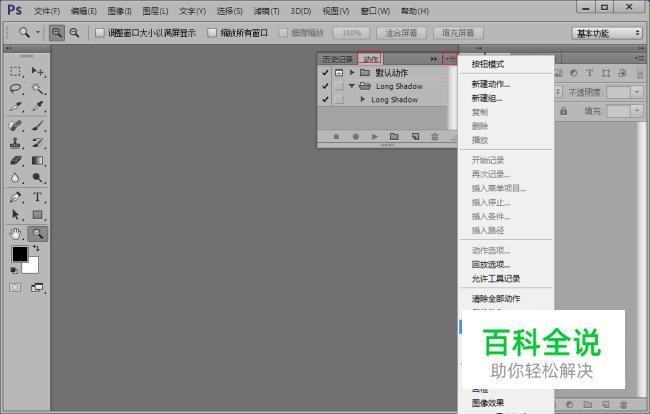Select the Hand tool

(x=16, y=234)
